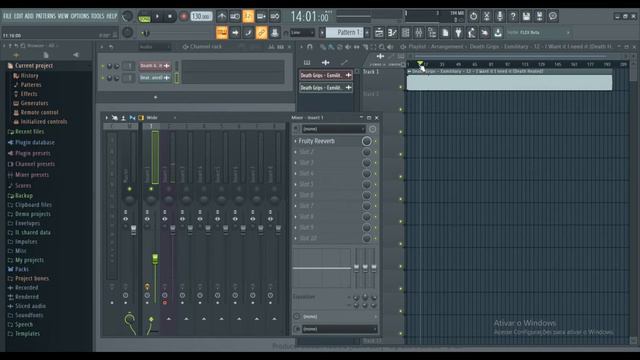Open the Playlist view icon
The height and width of the screenshot is (360, 640).
[379, 33]
